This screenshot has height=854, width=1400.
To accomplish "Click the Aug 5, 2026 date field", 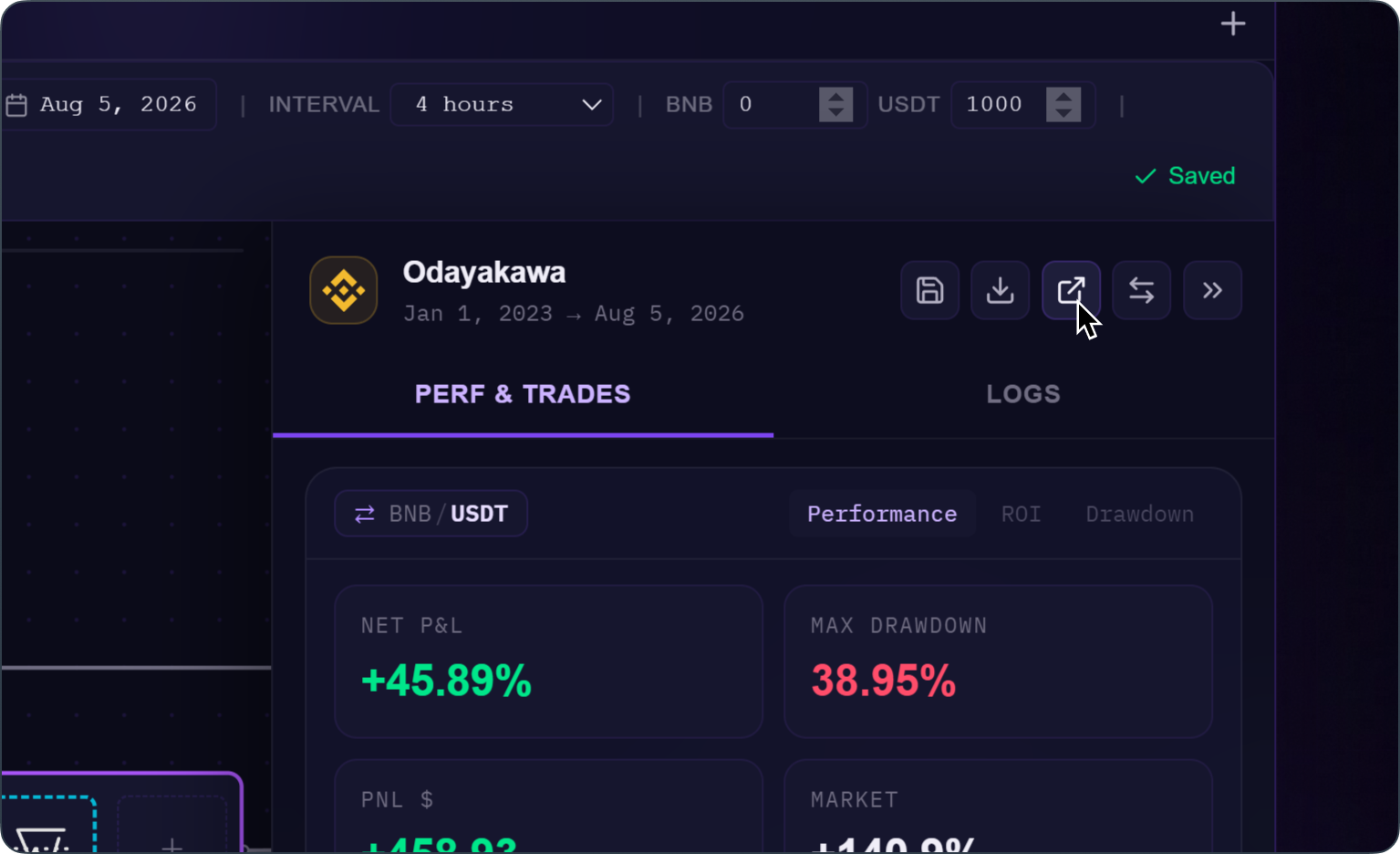I will coord(108,105).
